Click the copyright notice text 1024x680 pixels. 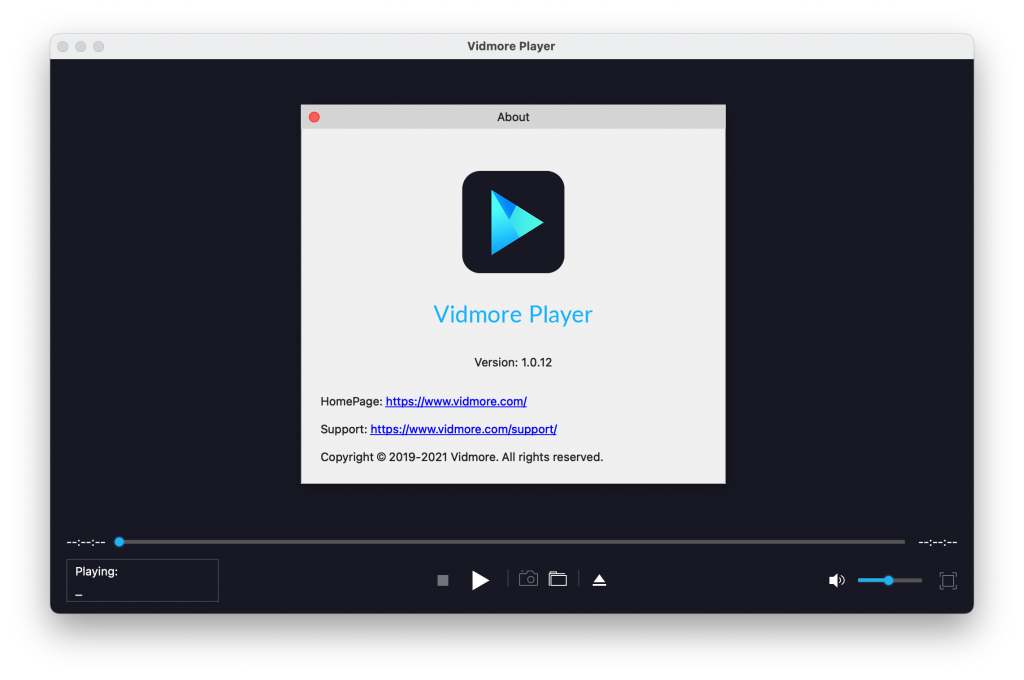(462, 457)
